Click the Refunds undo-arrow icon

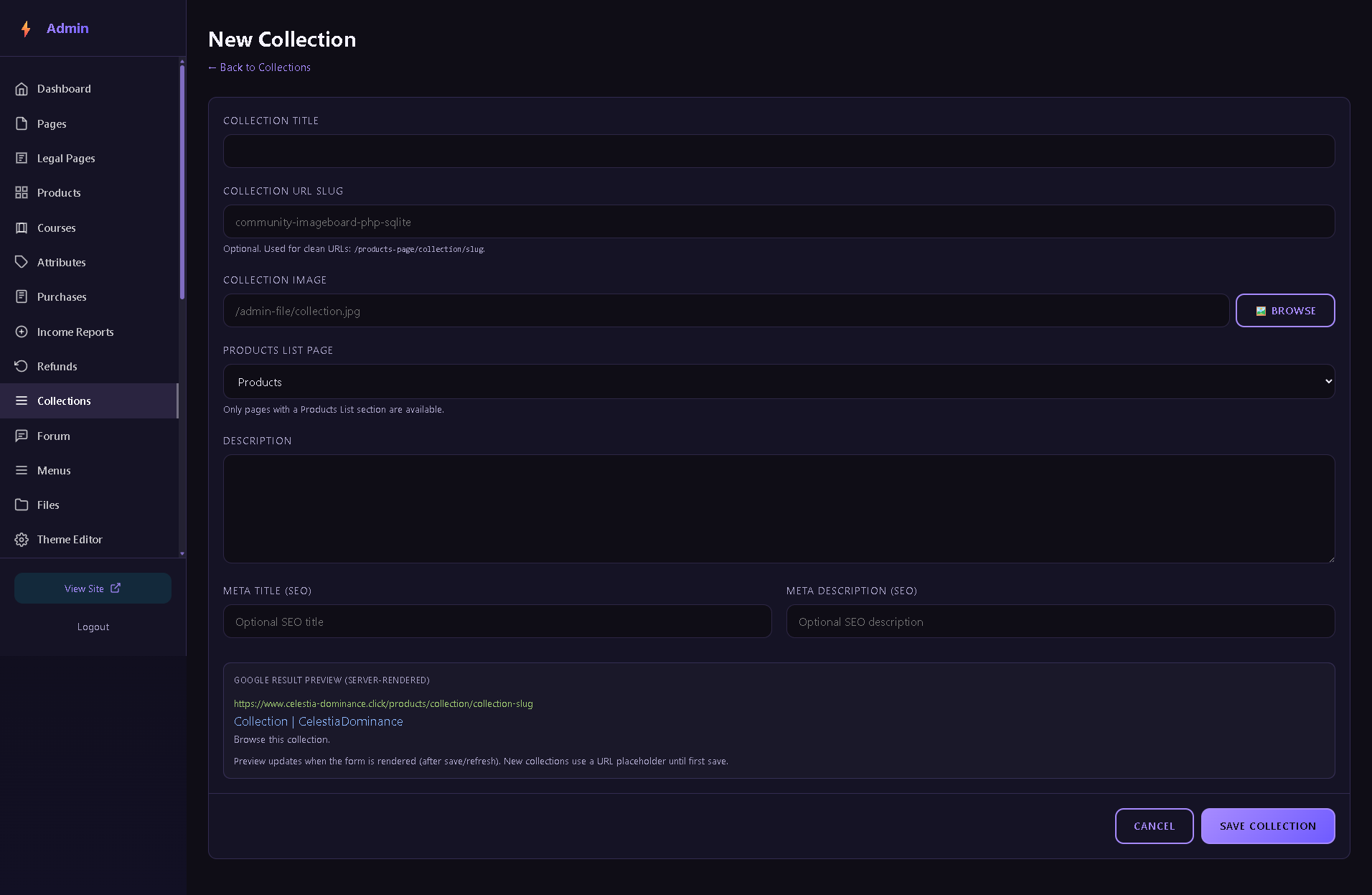22,366
